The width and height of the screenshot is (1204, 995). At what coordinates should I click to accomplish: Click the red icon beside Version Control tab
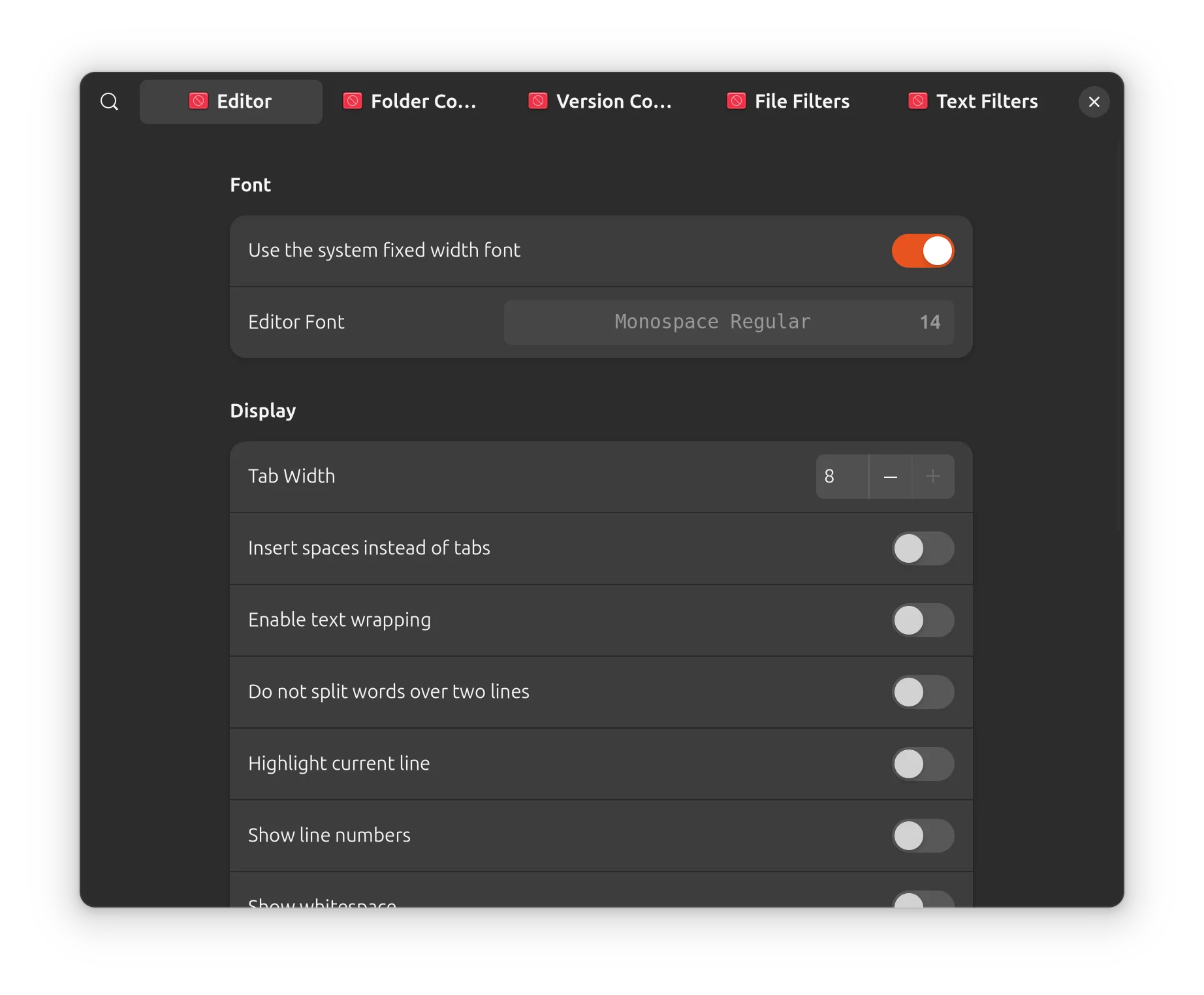tap(538, 101)
